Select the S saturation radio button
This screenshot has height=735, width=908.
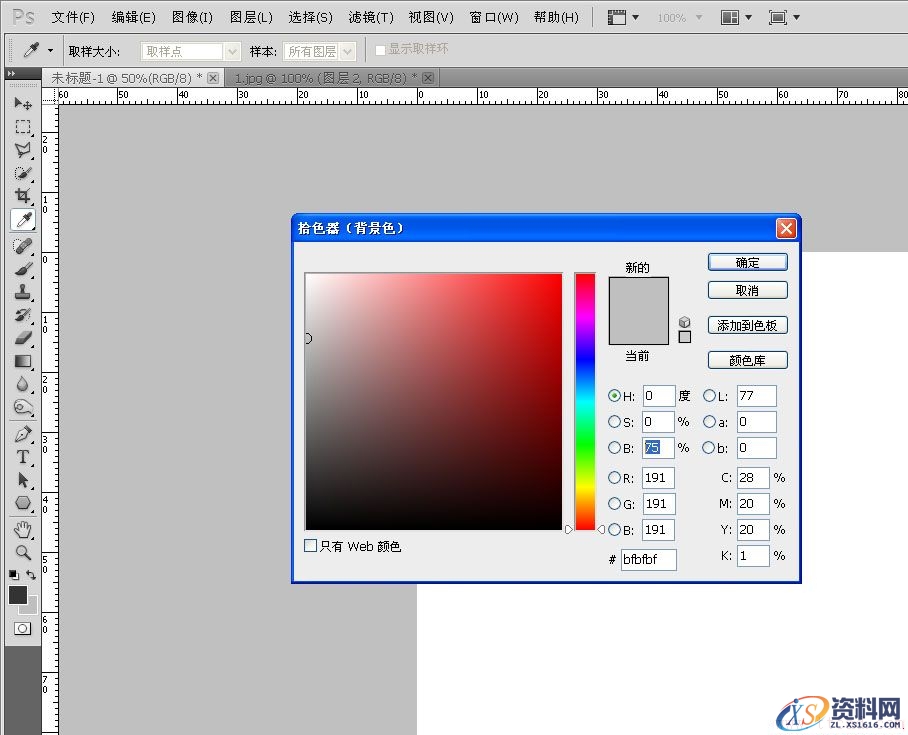pyautogui.click(x=614, y=422)
